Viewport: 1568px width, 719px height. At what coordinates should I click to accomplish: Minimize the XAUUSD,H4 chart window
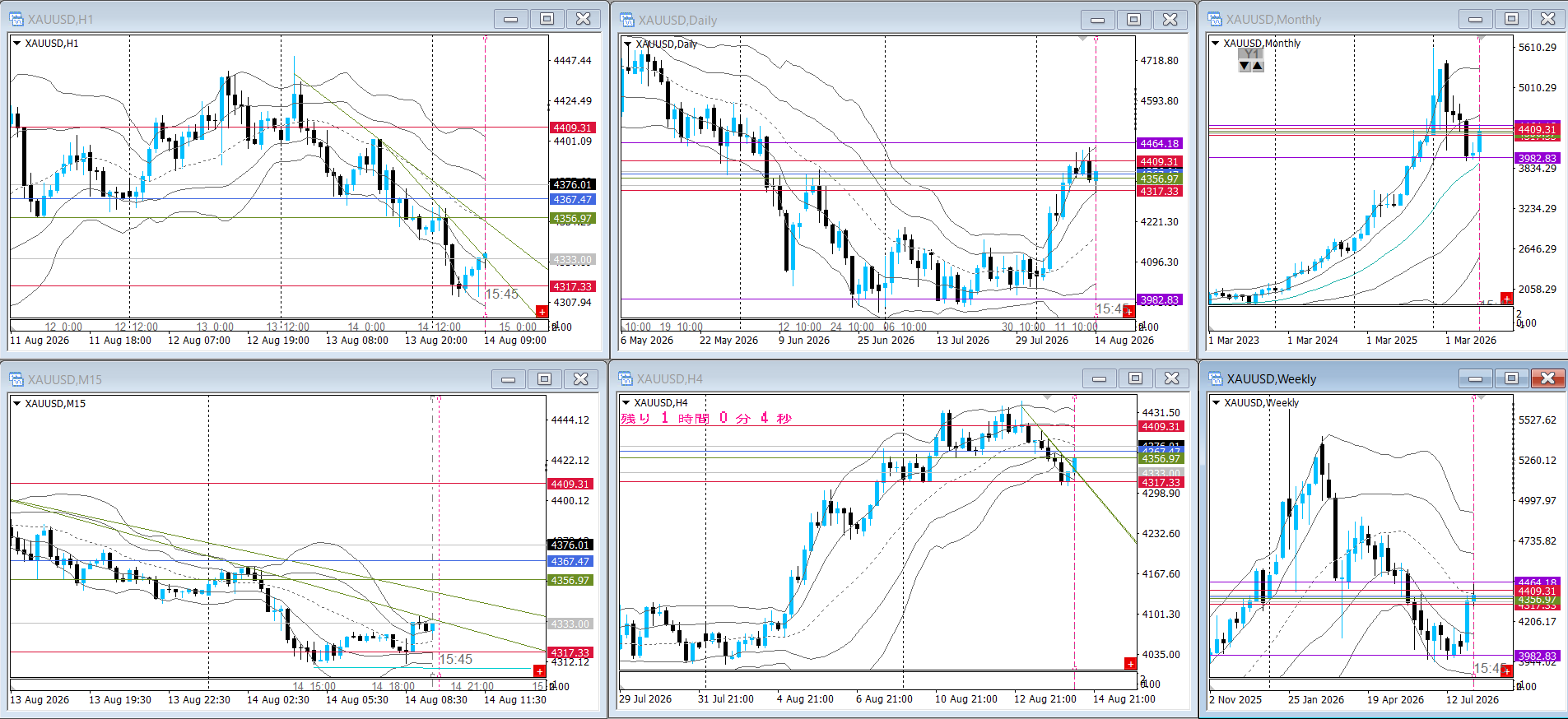(1100, 378)
